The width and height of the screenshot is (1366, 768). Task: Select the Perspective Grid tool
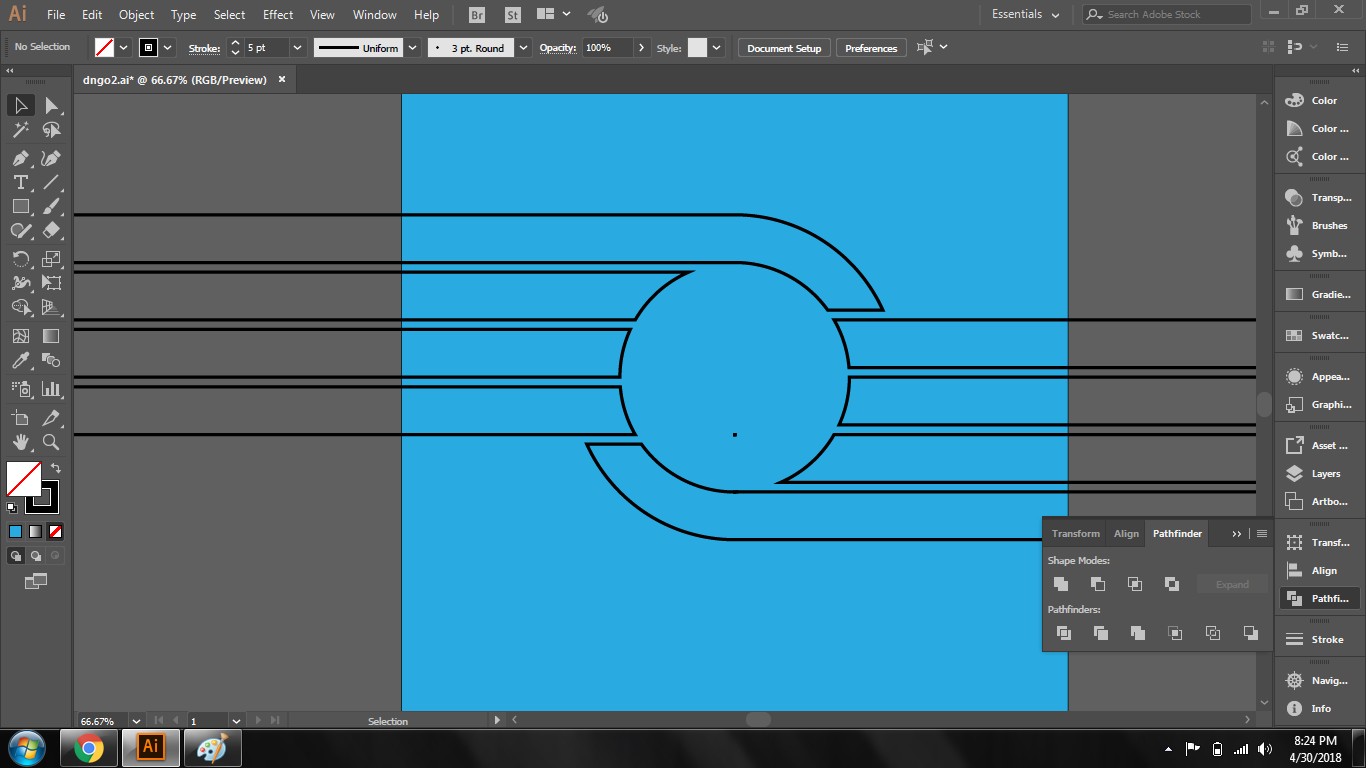(52, 307)
